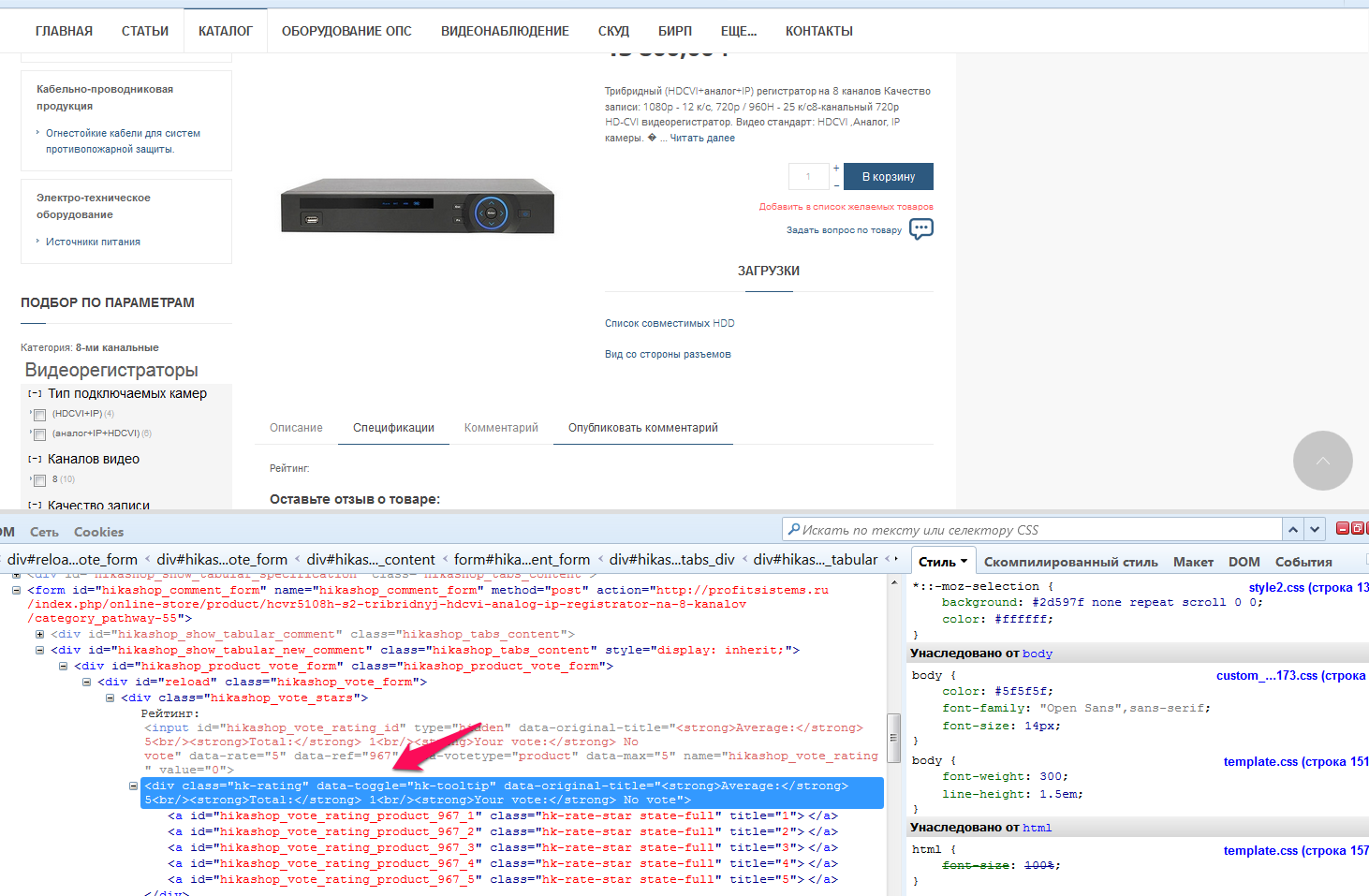
Task: Switch to the DOM side panel tab
Action: click(x=1244, y=562)
